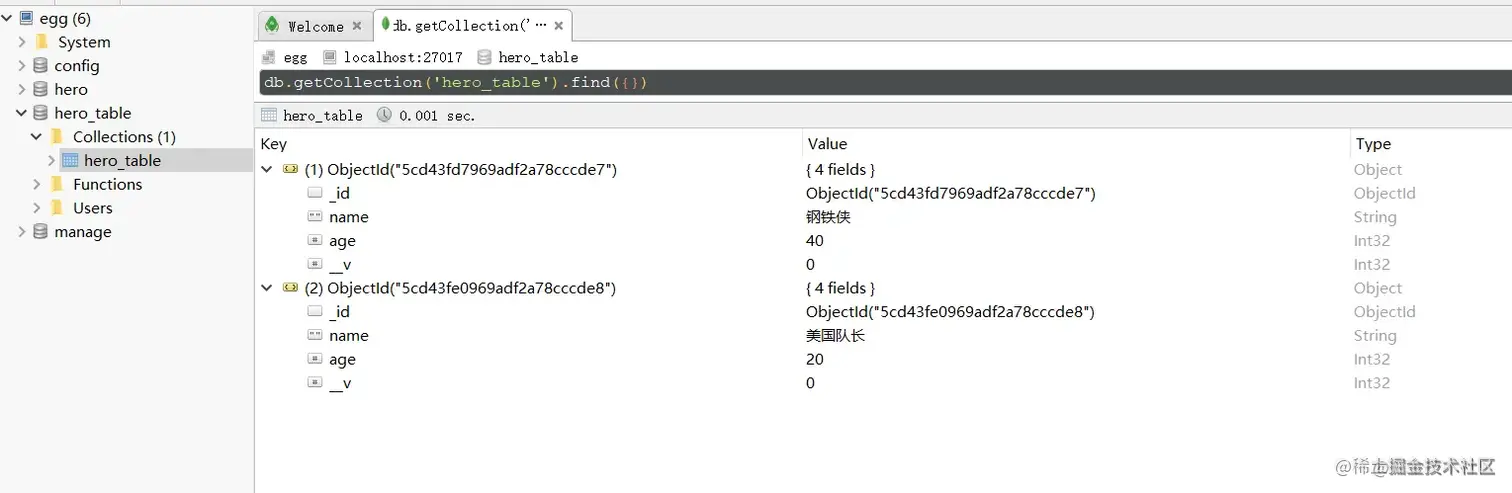Click the _id field icon of document (1)

click(x=315, y=193)
